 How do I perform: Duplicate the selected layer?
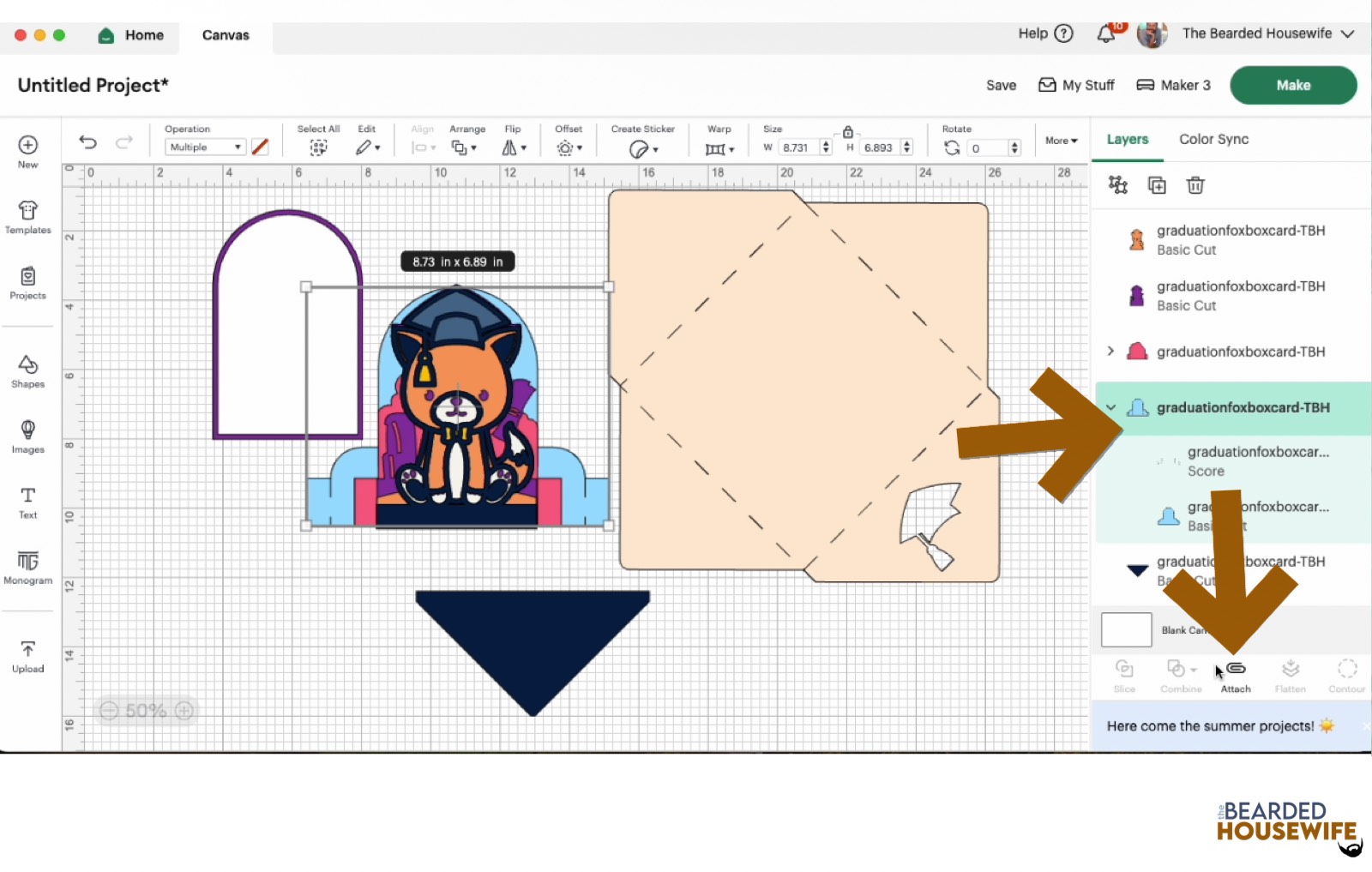coord(1157,185)
